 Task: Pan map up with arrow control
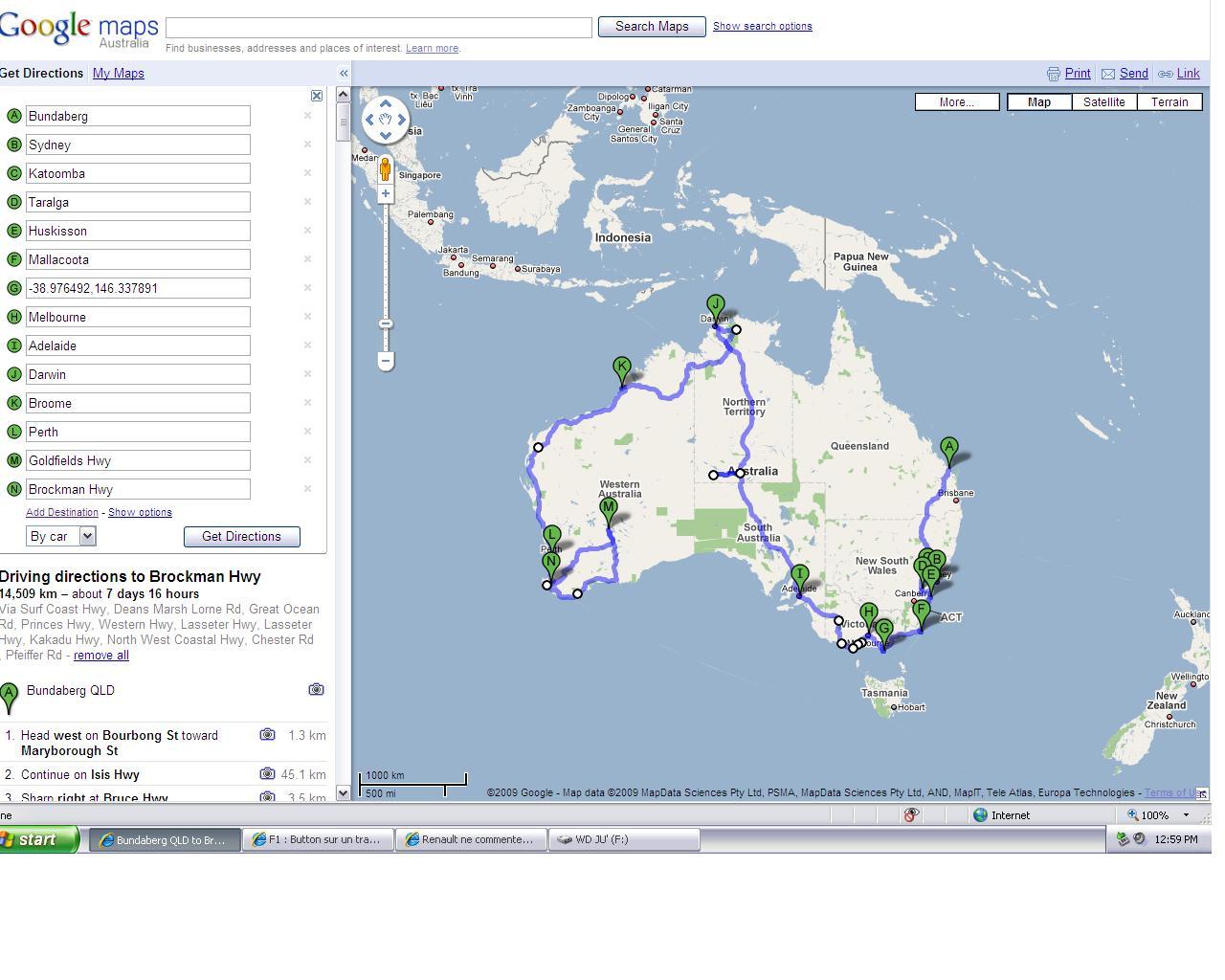click(x=386, y=103)
